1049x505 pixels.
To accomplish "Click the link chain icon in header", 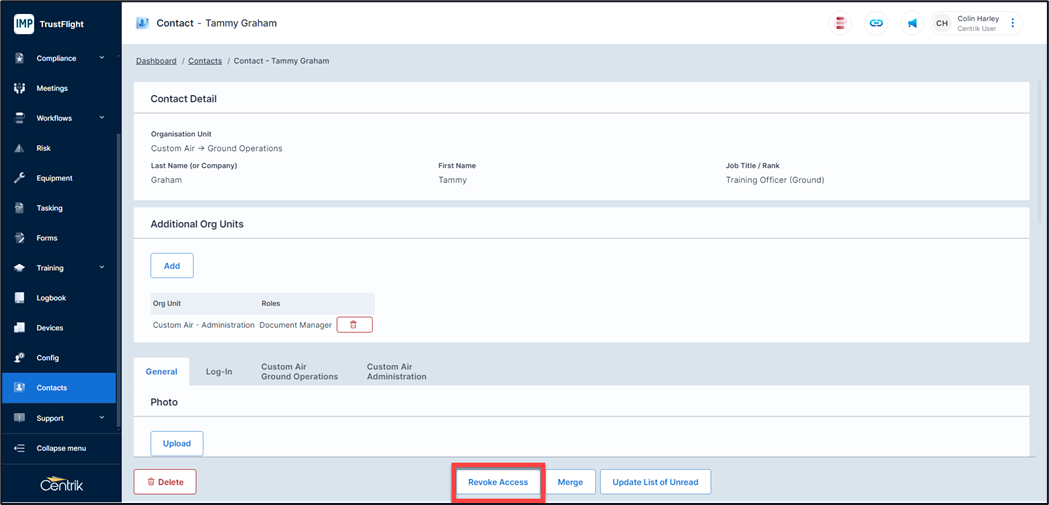I will (876, 23).
